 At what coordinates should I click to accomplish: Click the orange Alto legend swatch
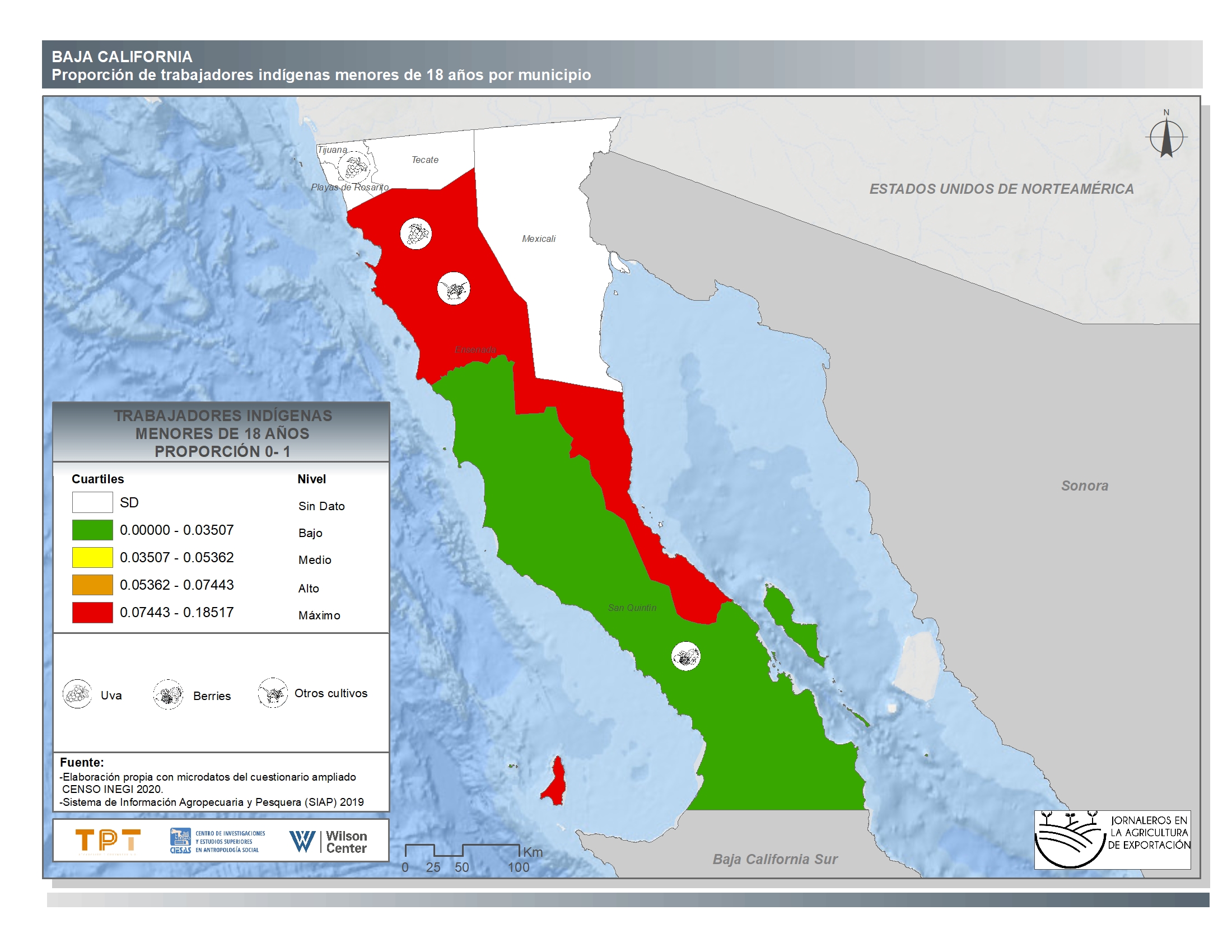92,585
